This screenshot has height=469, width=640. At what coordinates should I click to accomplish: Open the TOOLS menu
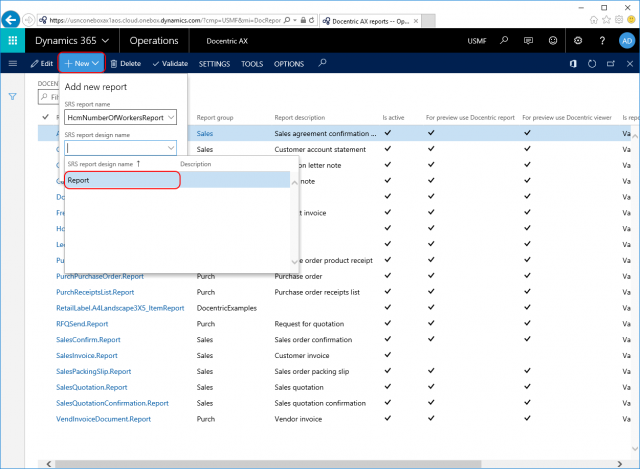pyautogui.click(x=252, y=64)
